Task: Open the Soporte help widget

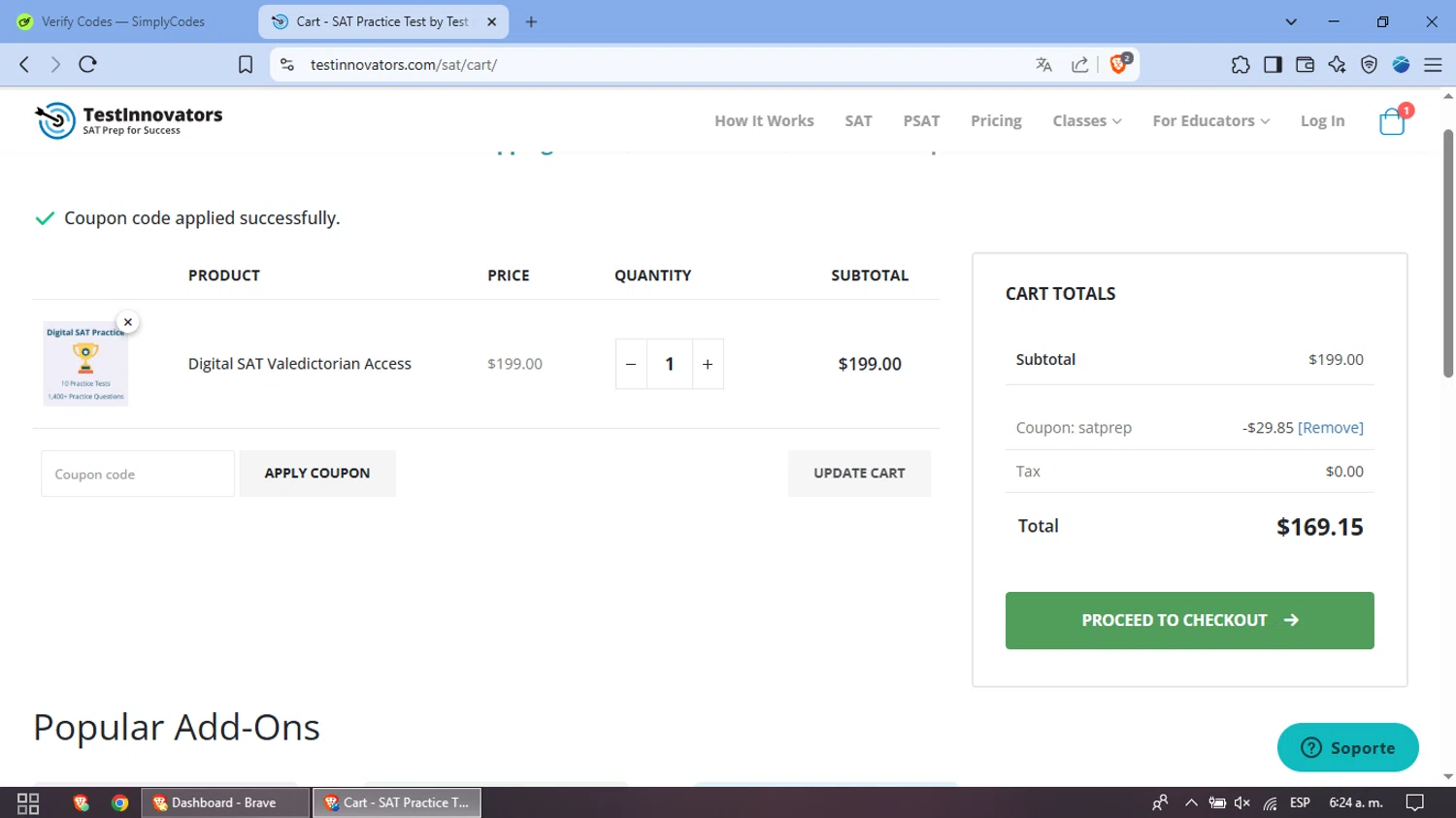Action: [1347, 747]
